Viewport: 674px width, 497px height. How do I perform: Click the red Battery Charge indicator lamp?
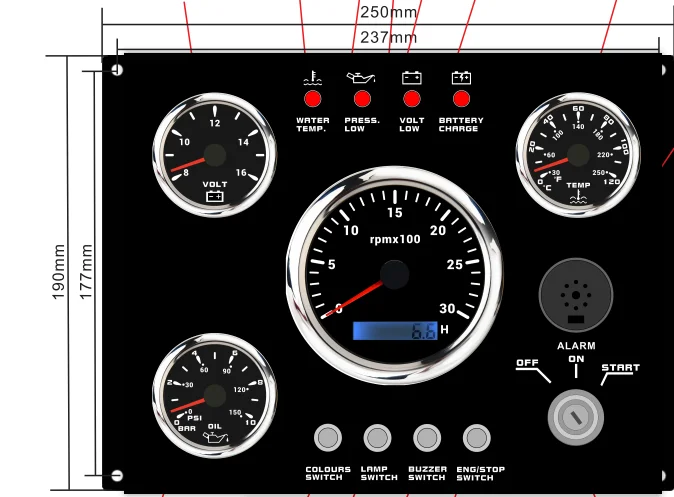461,99
